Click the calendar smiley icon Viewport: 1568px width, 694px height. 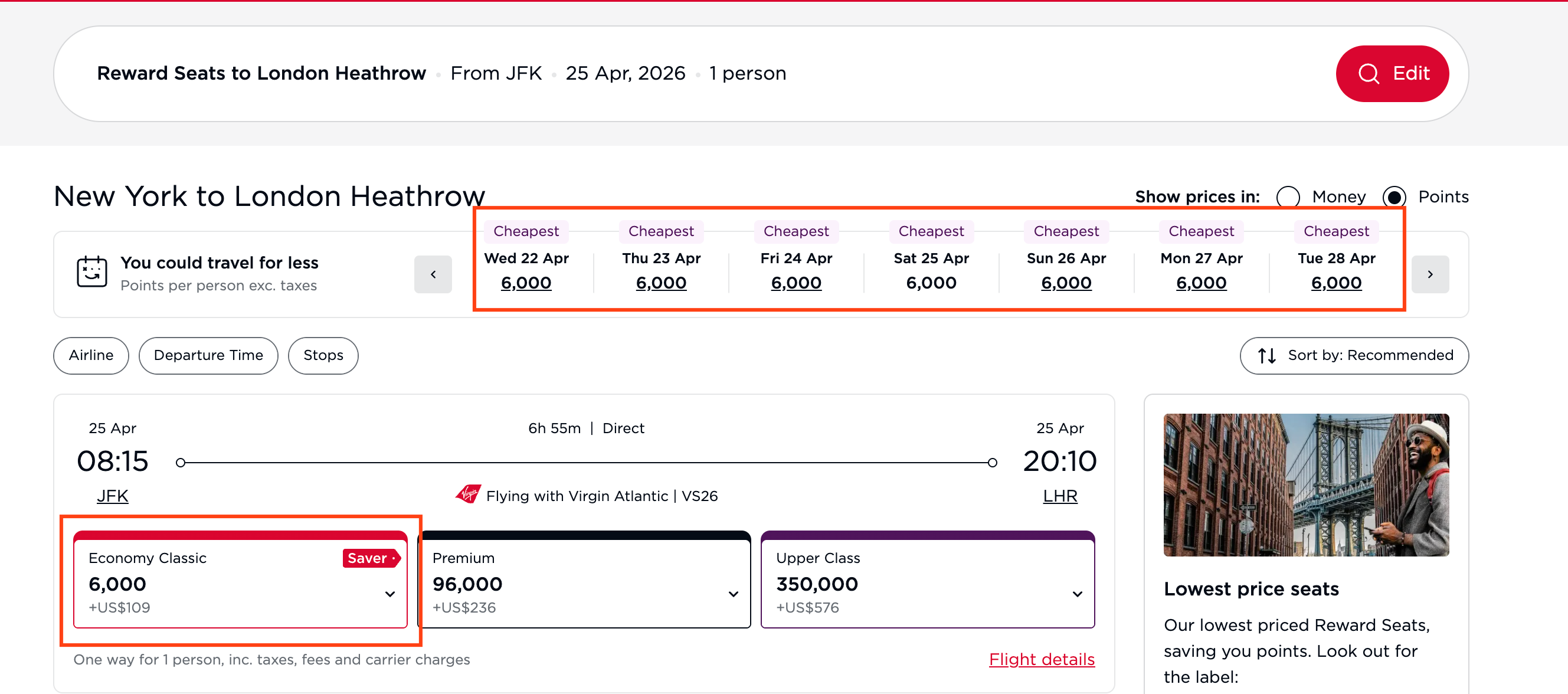tap(92, 271)
